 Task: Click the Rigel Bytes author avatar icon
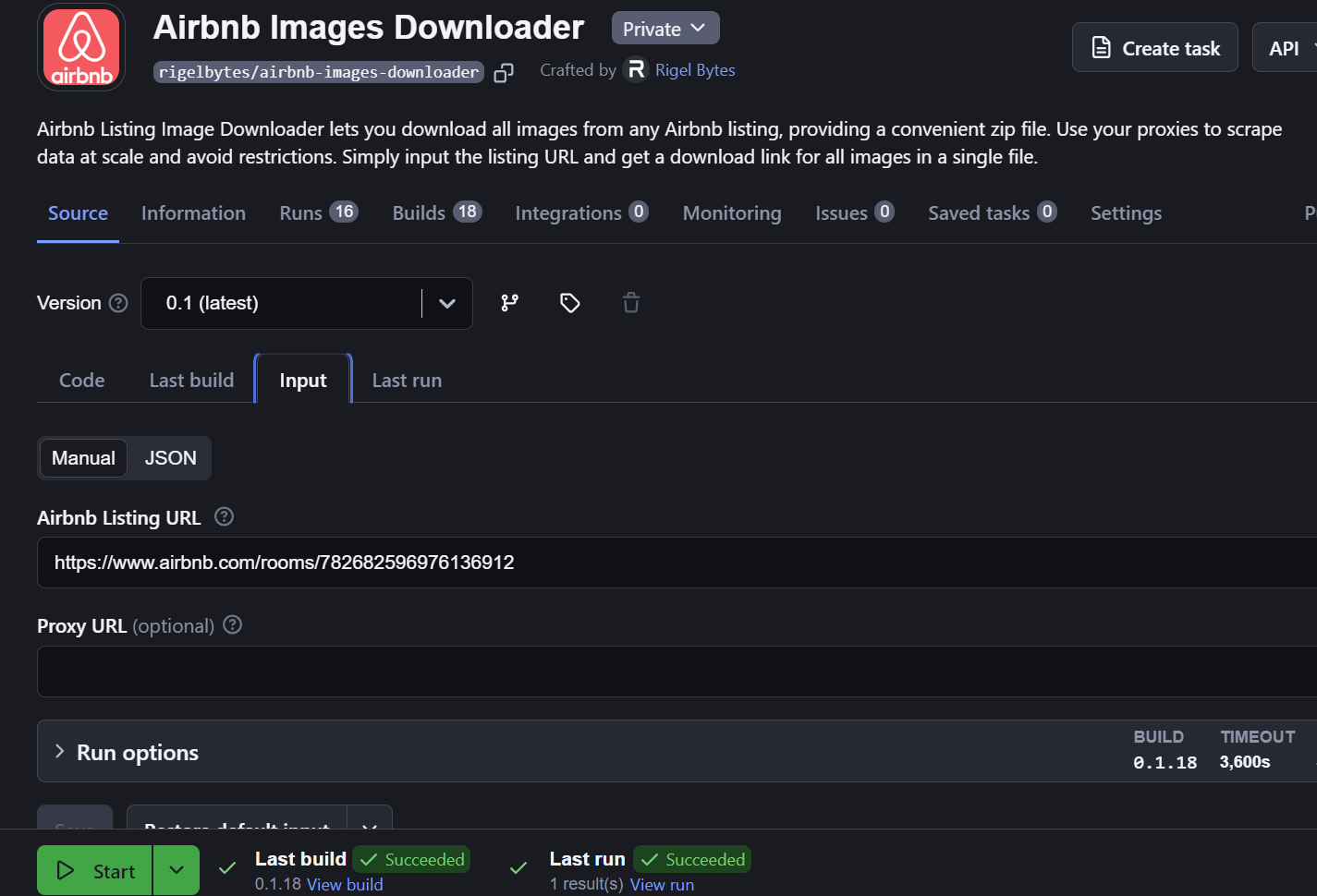coord(636,70)
